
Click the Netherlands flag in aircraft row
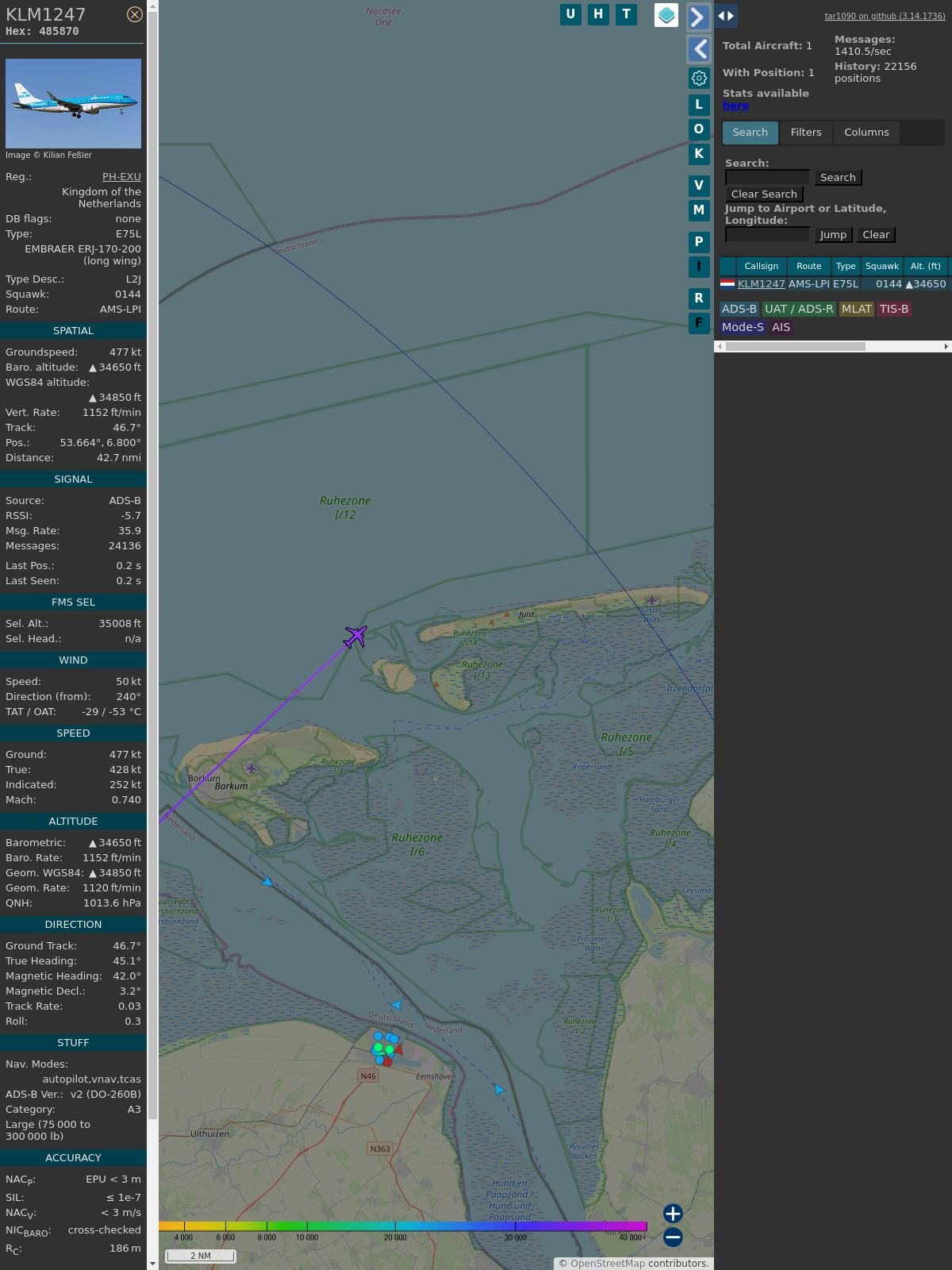727,283
